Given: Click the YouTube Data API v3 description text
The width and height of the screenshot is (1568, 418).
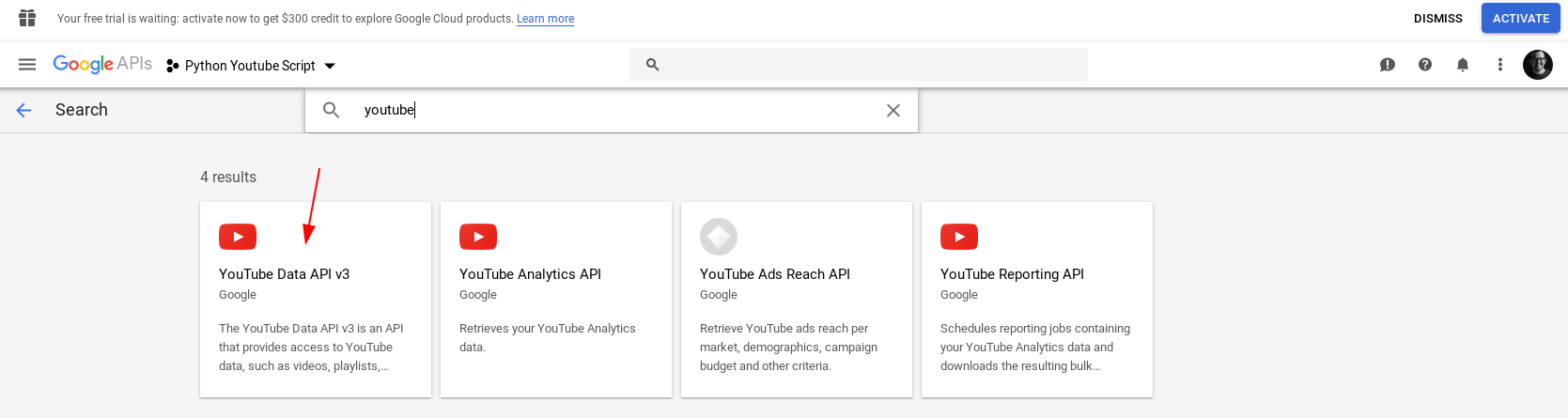Looking at the screenshot, I should click(x=311, y=348).
